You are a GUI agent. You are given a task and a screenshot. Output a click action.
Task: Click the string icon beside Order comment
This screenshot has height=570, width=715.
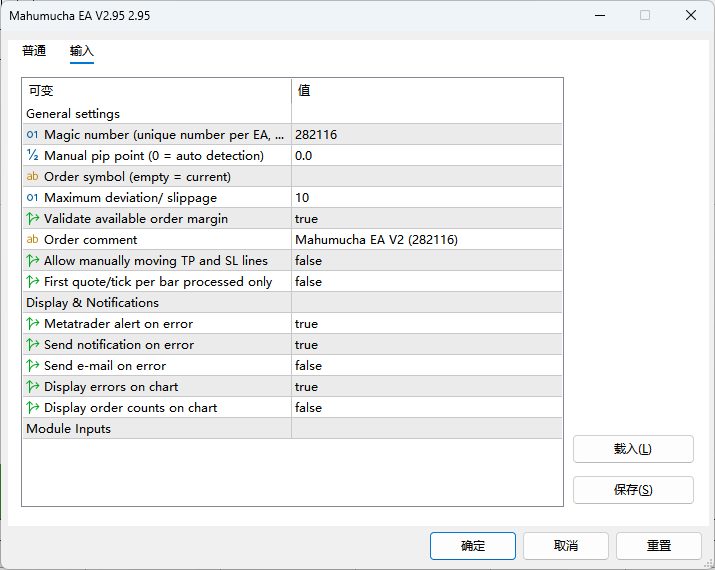coord(32,239)
